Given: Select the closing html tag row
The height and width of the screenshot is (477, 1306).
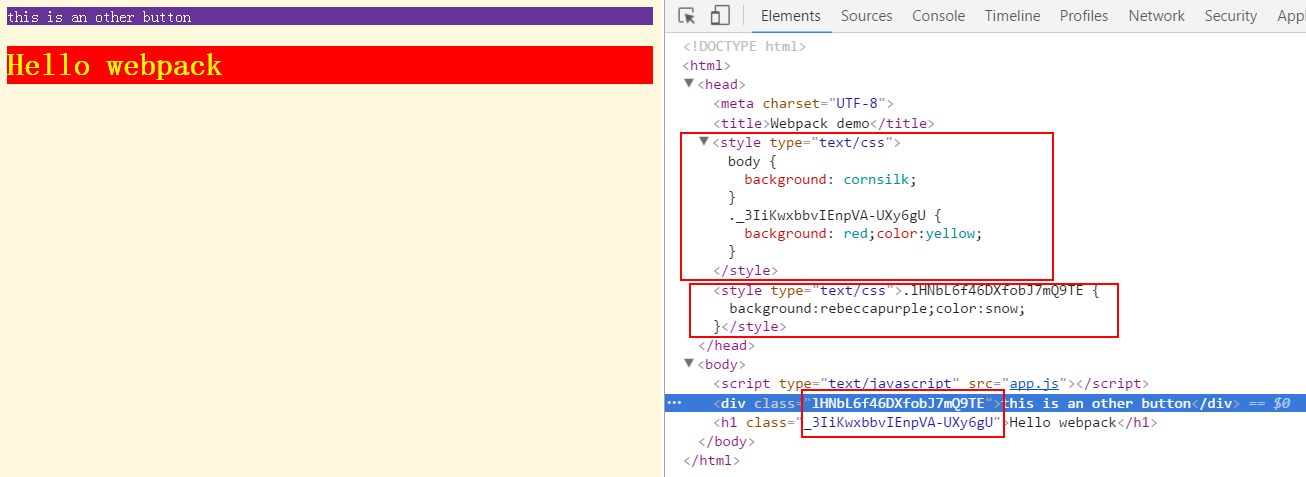Looking at the screenshot, I should tap(711, 461).
